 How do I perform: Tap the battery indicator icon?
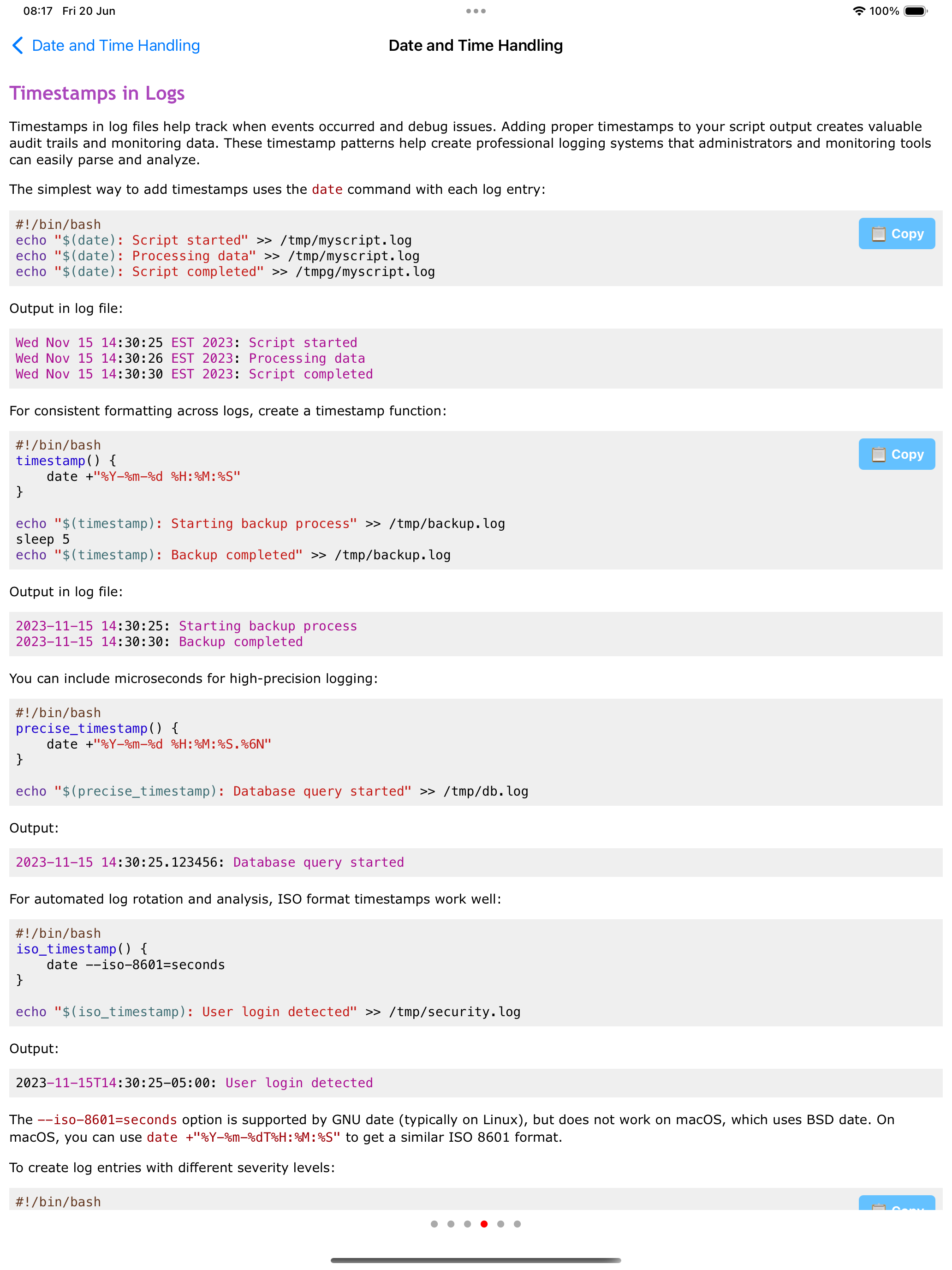coord(916,11)
